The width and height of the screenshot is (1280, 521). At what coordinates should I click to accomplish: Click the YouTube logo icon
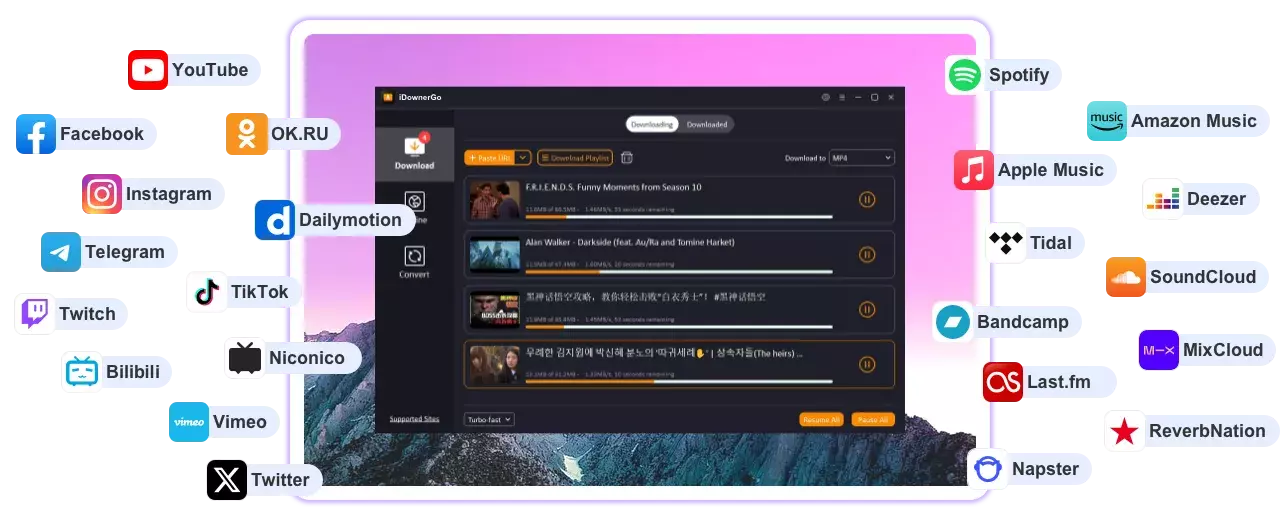click(x=148, y=70)
